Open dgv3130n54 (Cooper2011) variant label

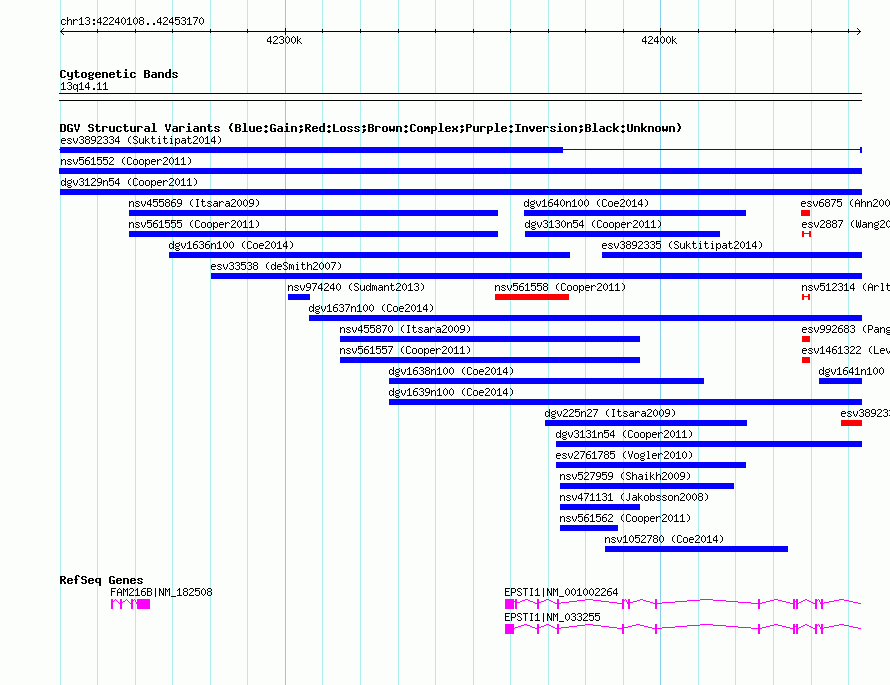pyautogui.click(x=593, y=224)
